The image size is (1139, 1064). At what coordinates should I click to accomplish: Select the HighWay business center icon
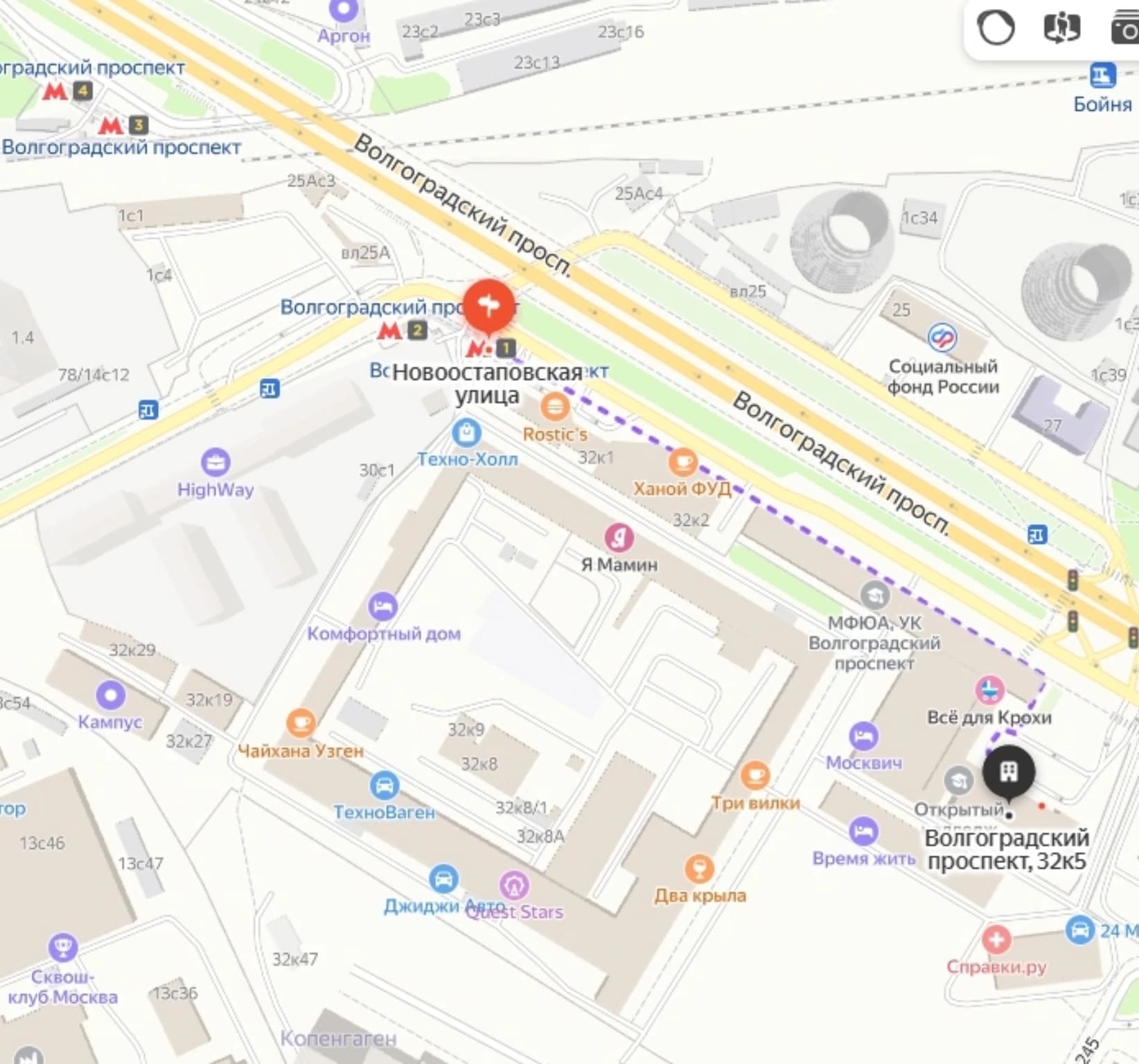[x=215, y=462]
